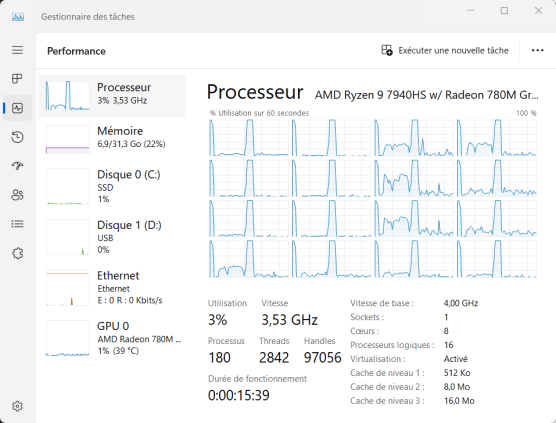The height and width of the screenshot is (423, 556).
Task: Open the Users page icon
Action: 17,195
